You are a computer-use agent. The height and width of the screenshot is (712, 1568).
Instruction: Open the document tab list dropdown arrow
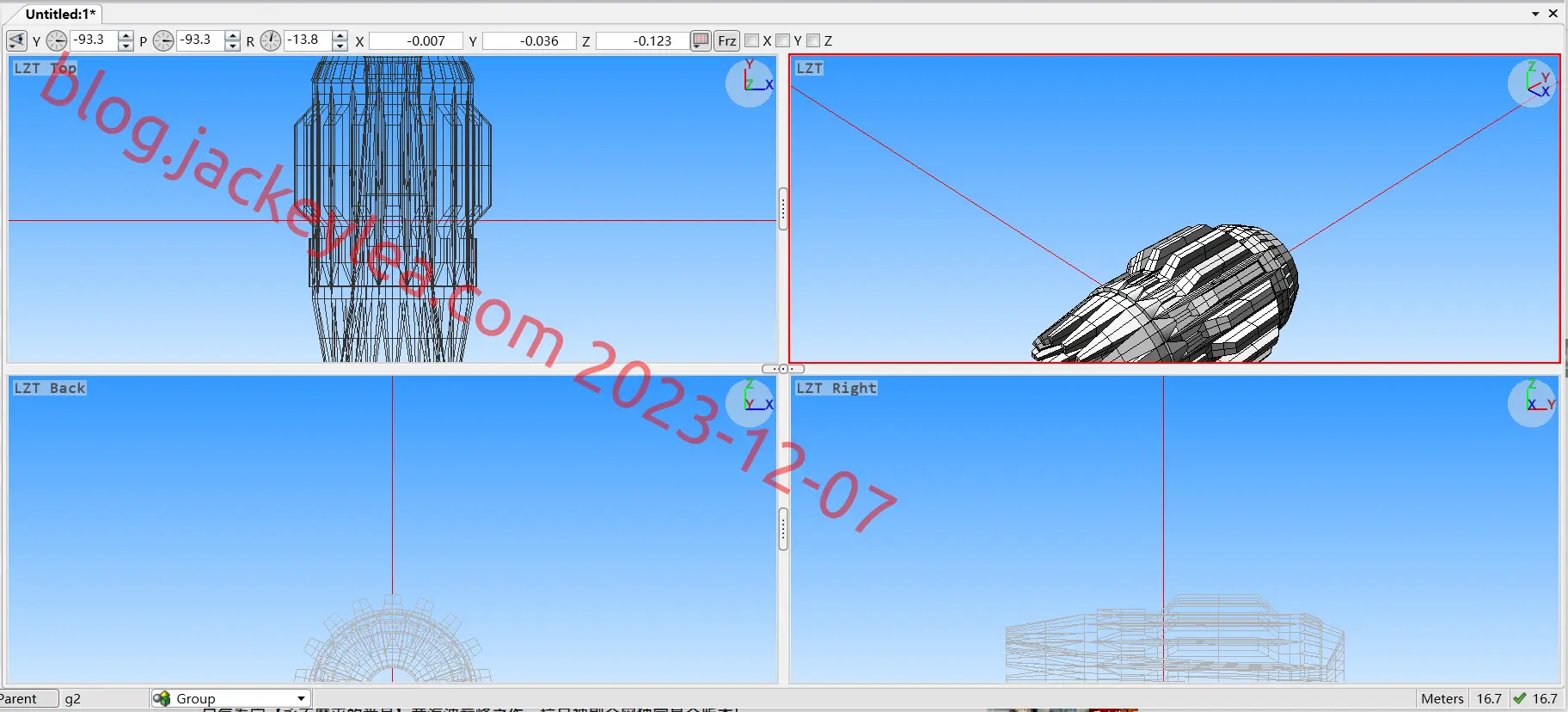pyautogui.click(x=1535, y=14)
